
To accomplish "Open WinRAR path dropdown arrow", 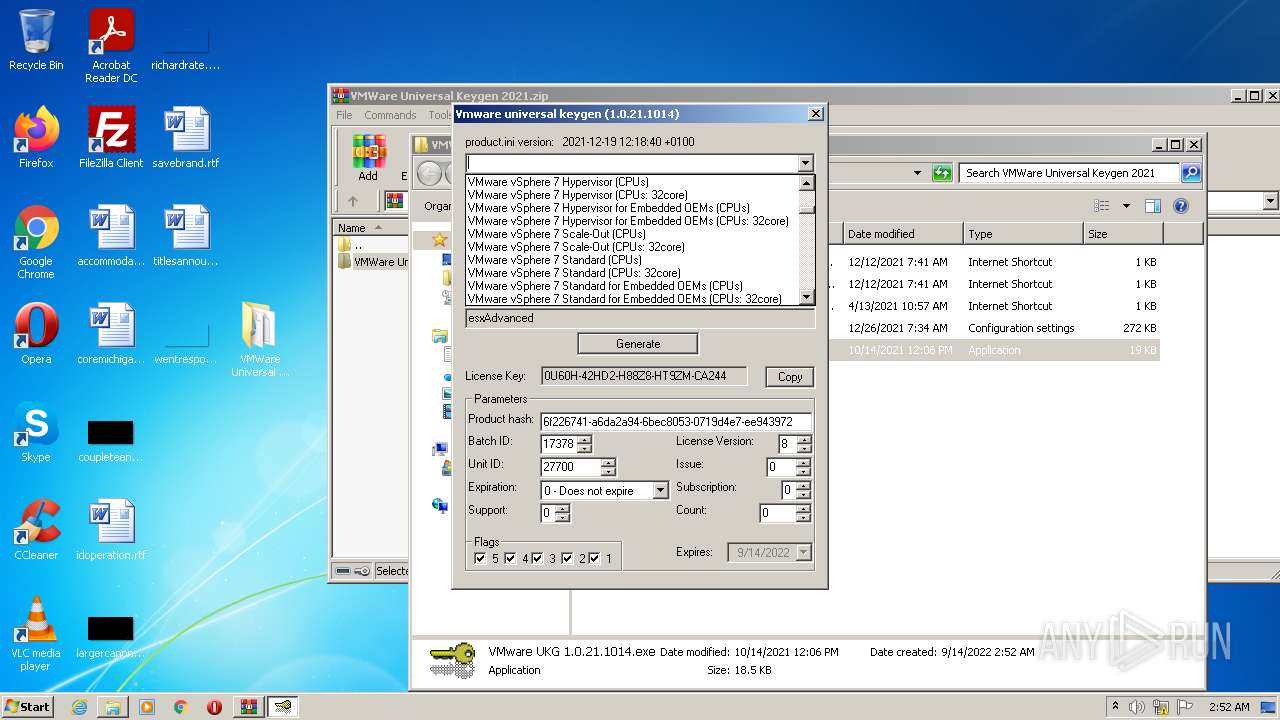I will coord(1271,201).
